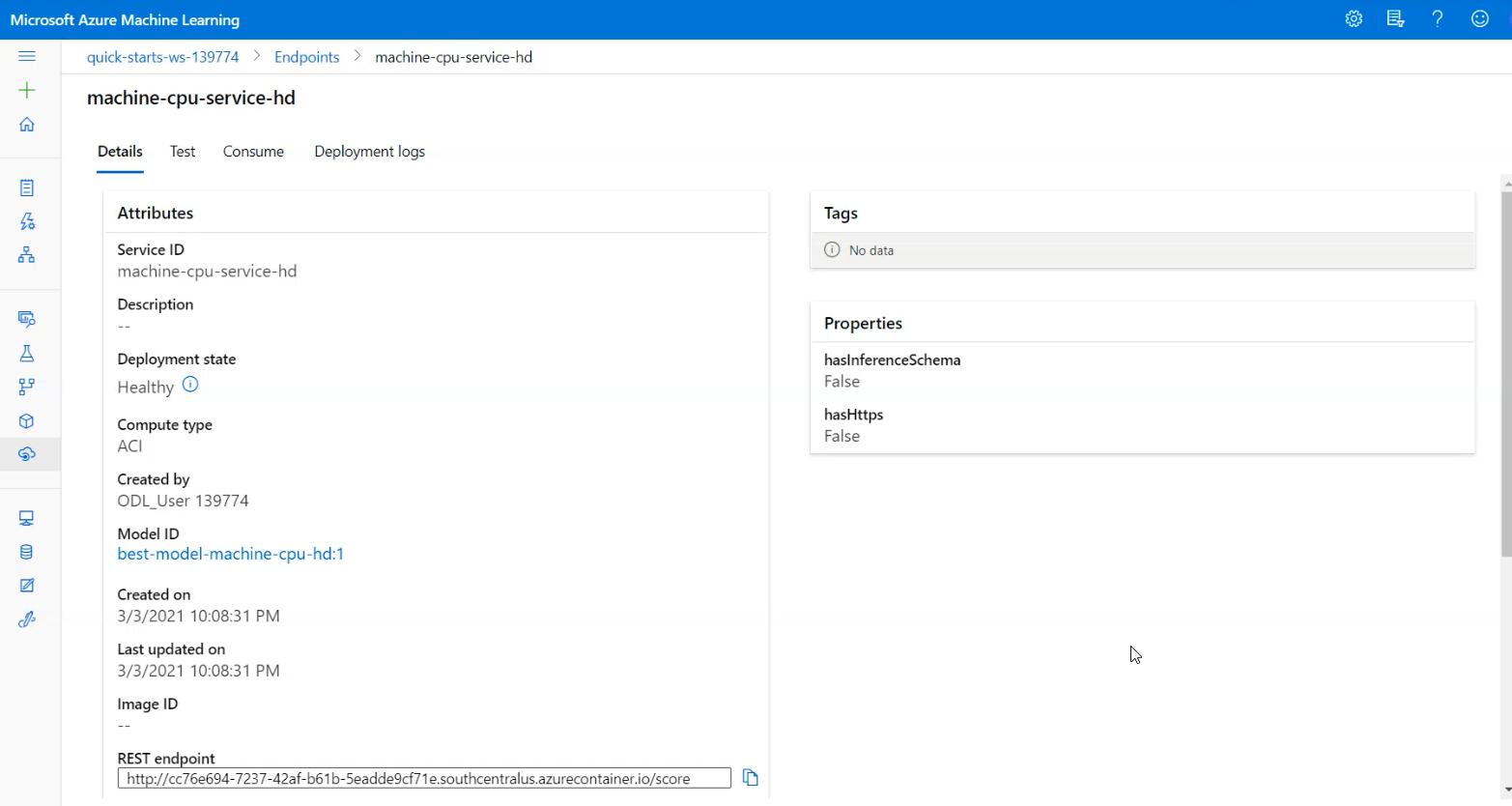This screenshot has width=1512, height=806.
Task: Open Compute from sidebar
Action: click(27, 518)
